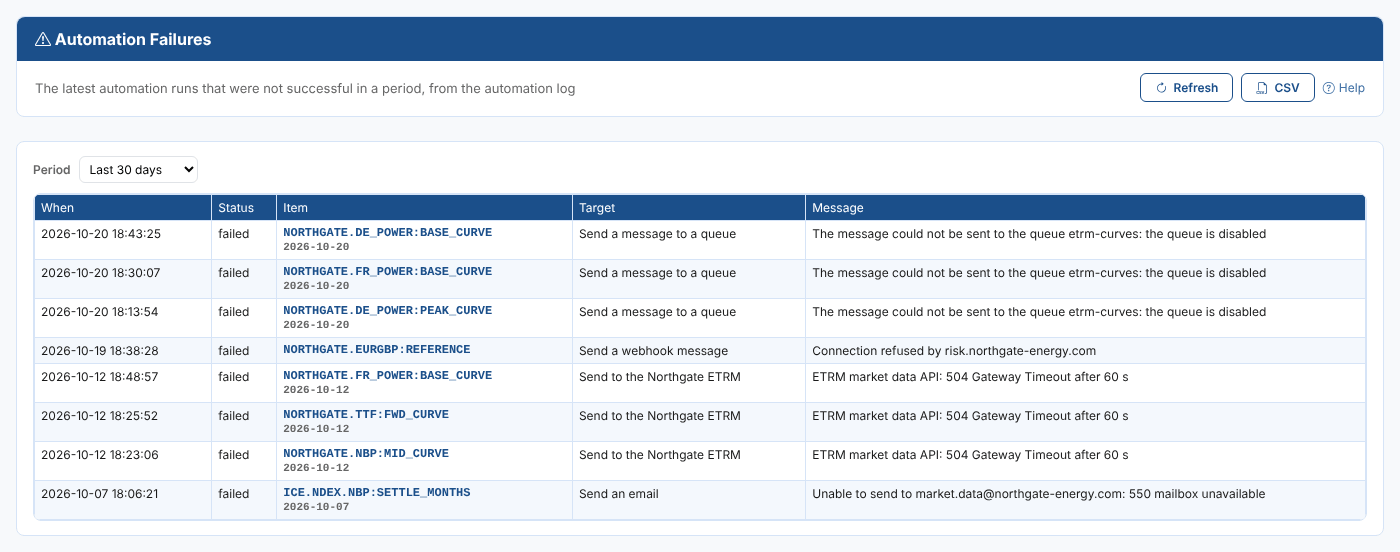Viewport: 1400px width, 552px height.
Task: Click queue disabled message in DE_POWER:BASE_CURVE row
Action: [1039, 234]
